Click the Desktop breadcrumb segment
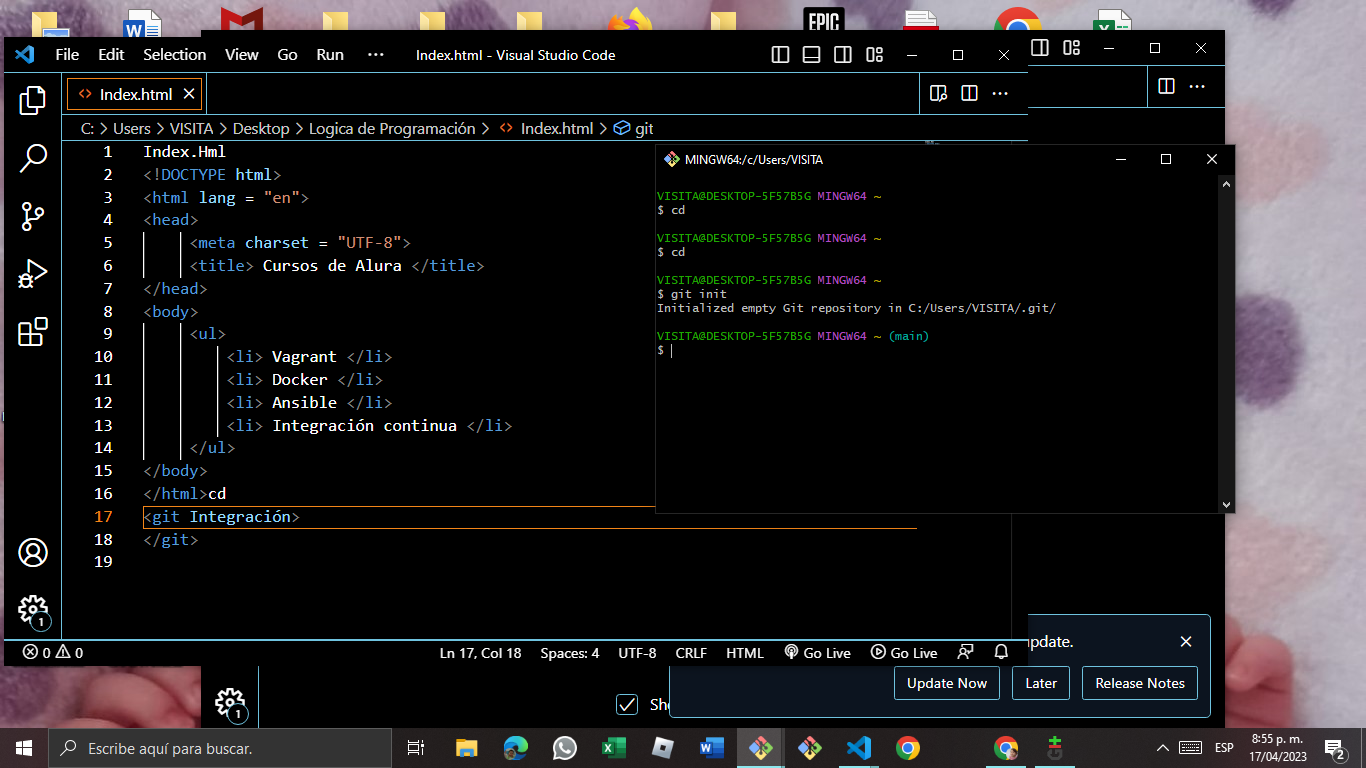 tap(261, 129)
